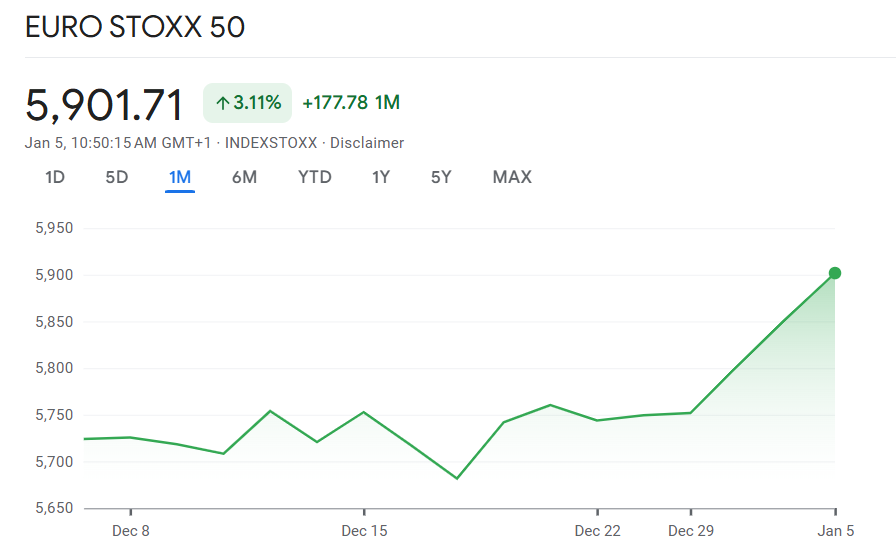The height and width of the screenshot is (555, 896).
Task: Click the Dec 29 date axis marker
Action: pos(691,530)
